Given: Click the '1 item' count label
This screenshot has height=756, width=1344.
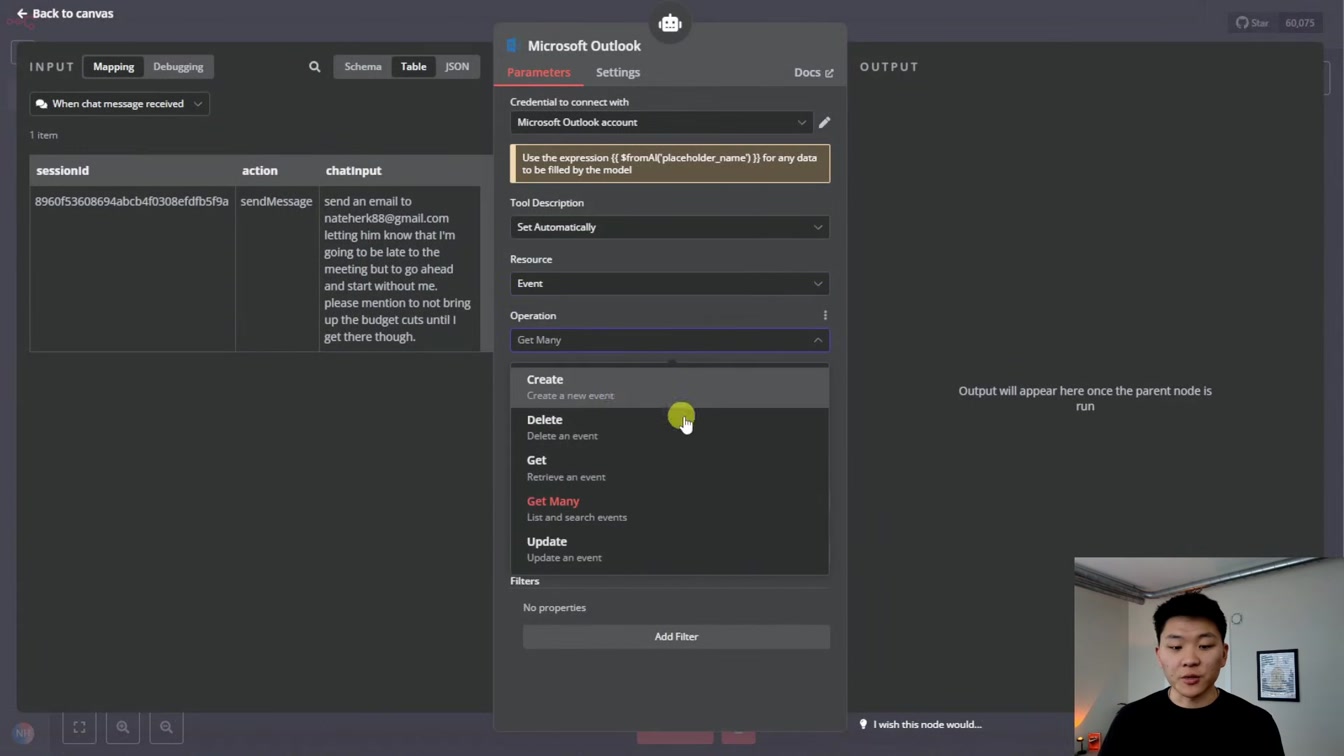Looking at the screenshot, I should pos(43,135).
